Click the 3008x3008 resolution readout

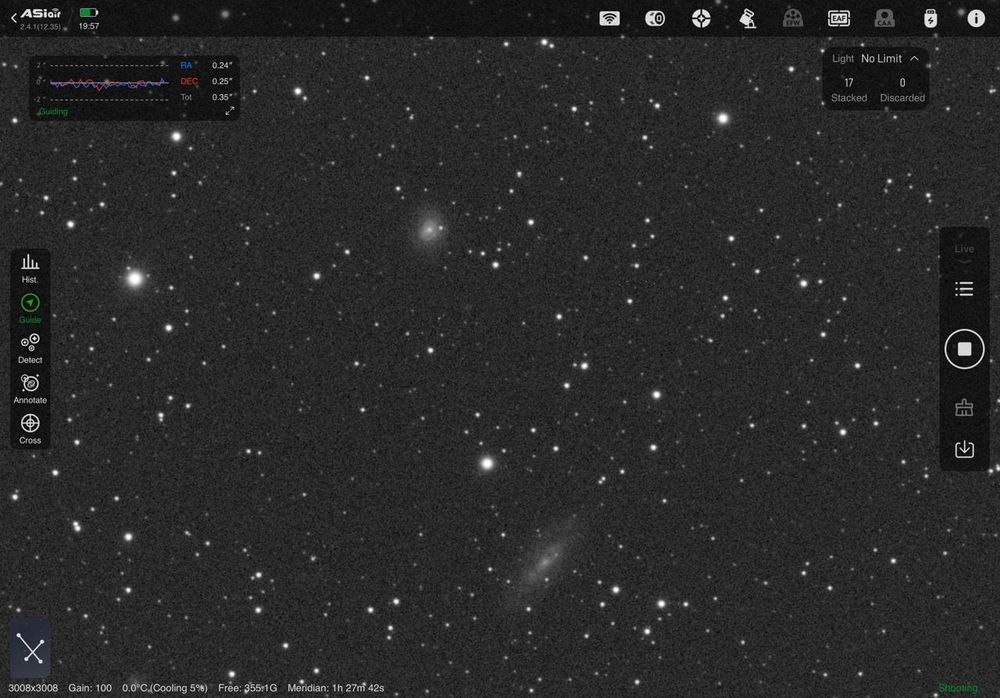click(33, 688)
